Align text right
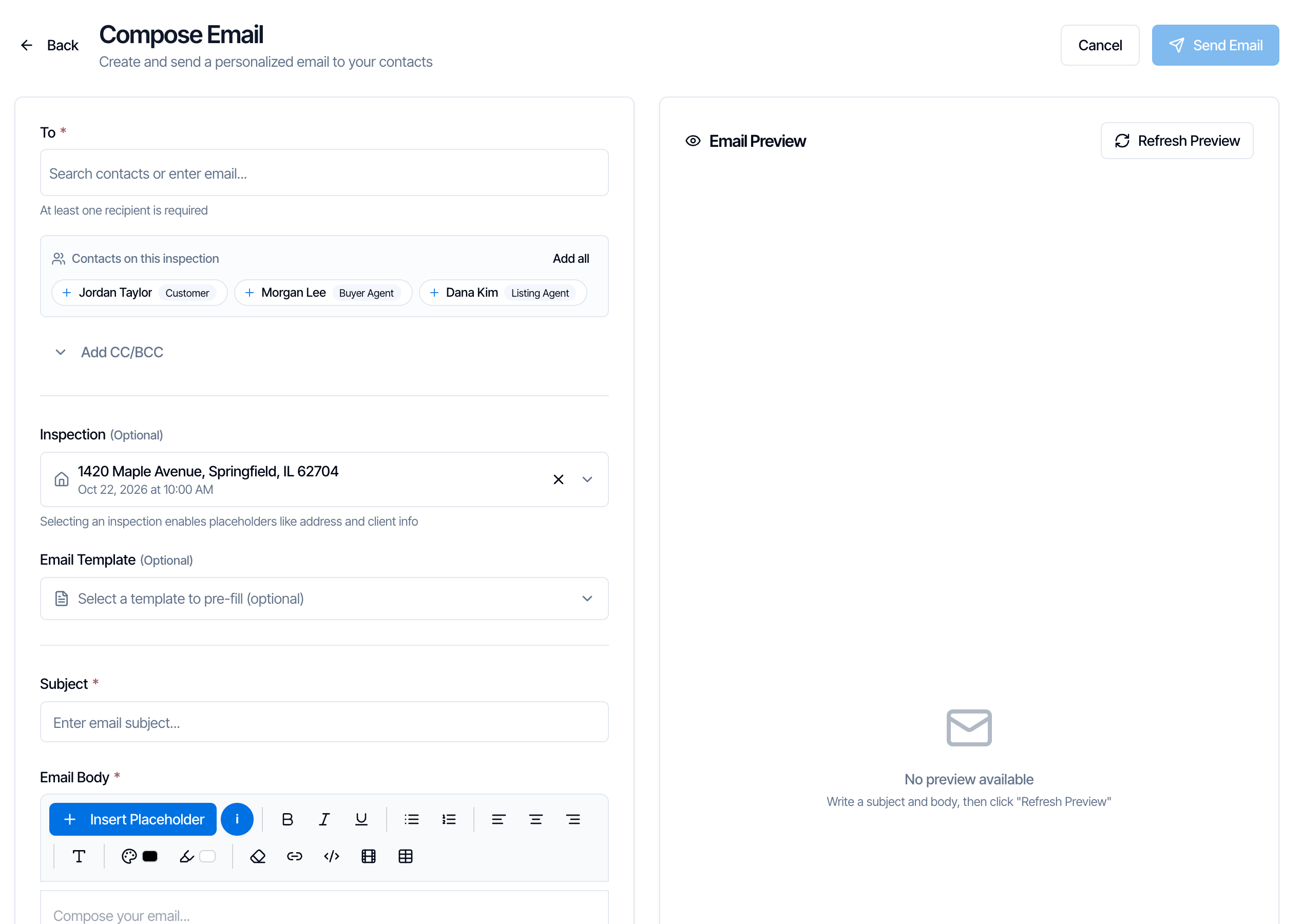This screenshot has width=1302, height=924. coord(573,819)
